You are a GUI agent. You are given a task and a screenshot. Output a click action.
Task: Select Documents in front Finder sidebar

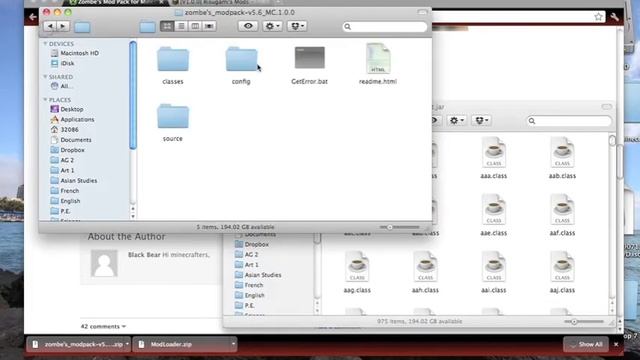tap(71, 140)
